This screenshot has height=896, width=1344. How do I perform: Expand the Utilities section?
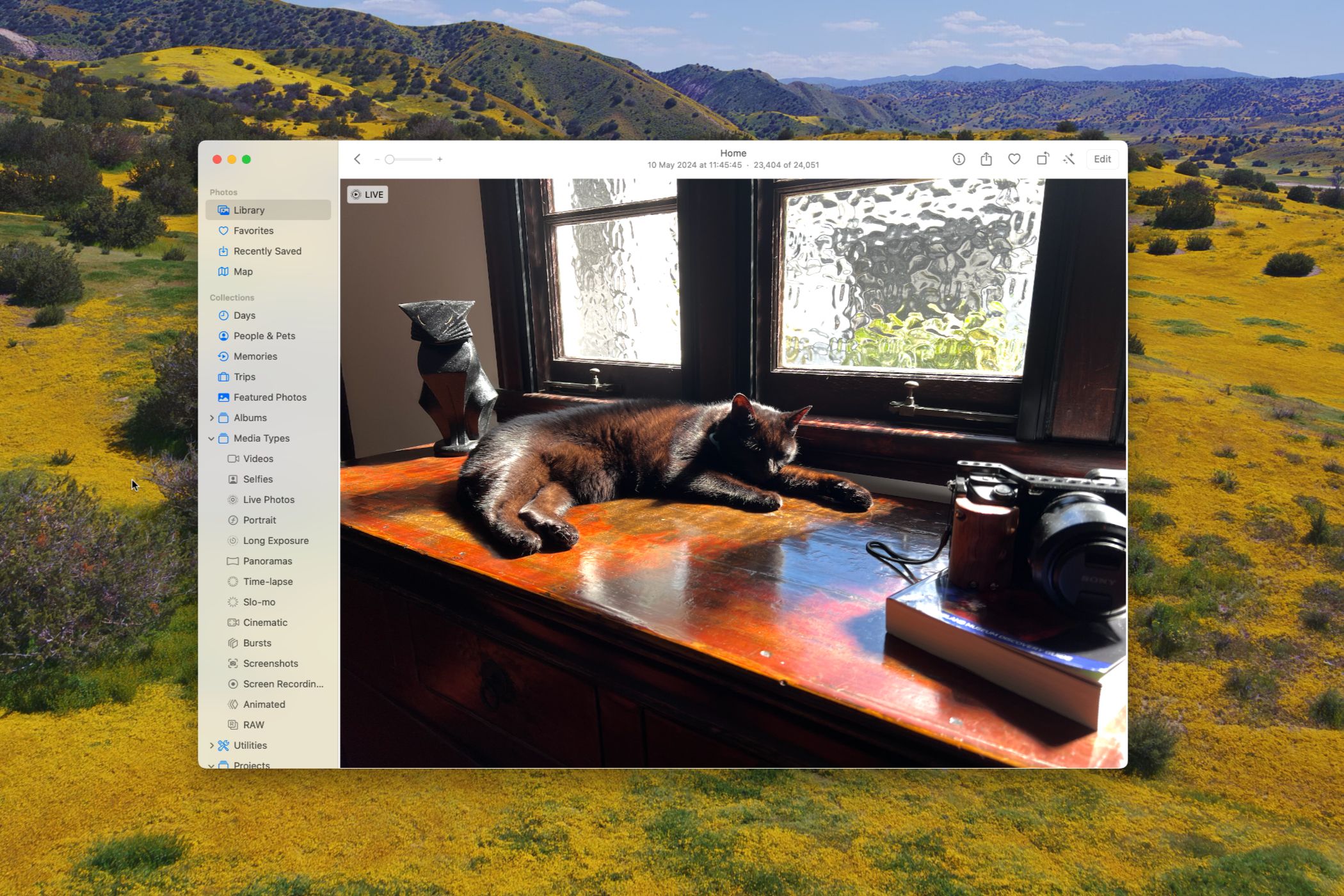[x=212, y=746]
